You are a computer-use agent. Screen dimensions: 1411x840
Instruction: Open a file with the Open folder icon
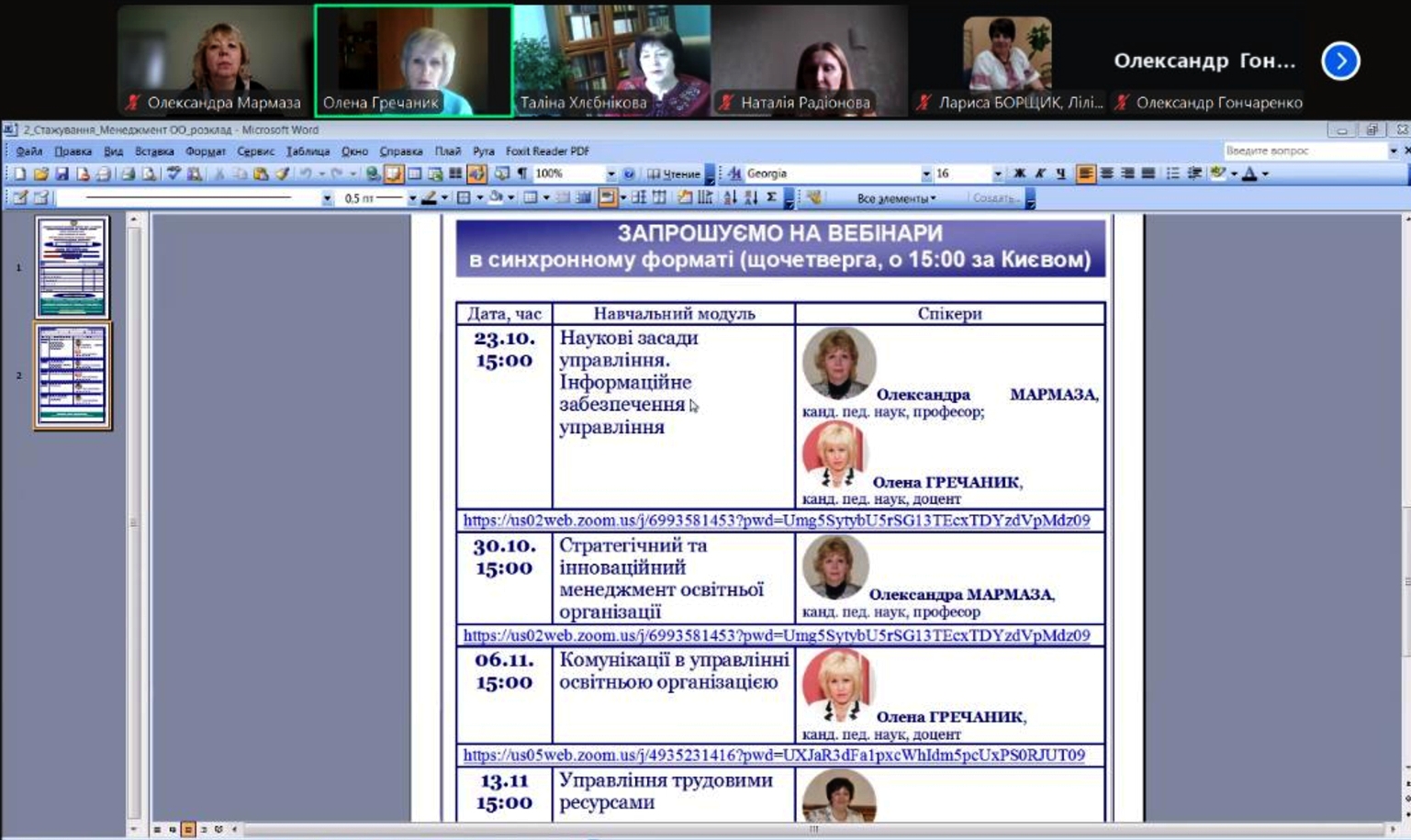click(40, 174)
